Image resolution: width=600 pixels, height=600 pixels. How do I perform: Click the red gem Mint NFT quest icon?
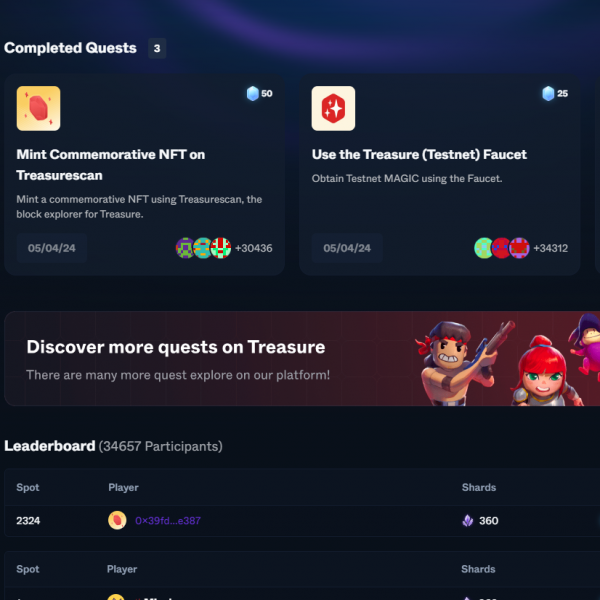point(38,108)
